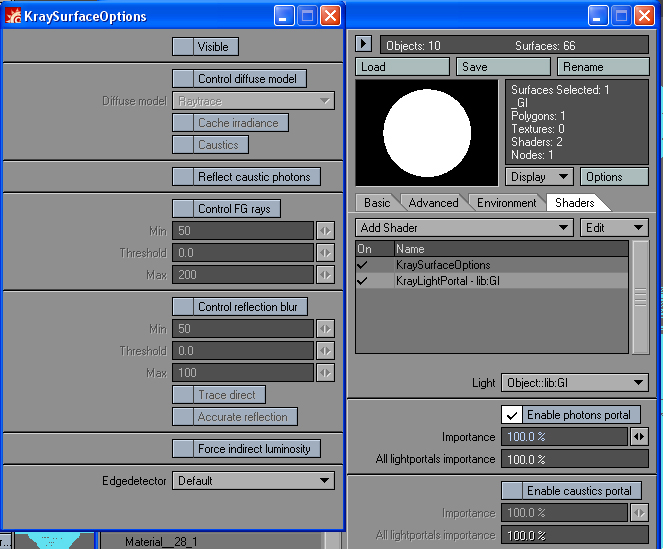Click the Max stepper arrows under Control reflection blur

click(325, 373)
